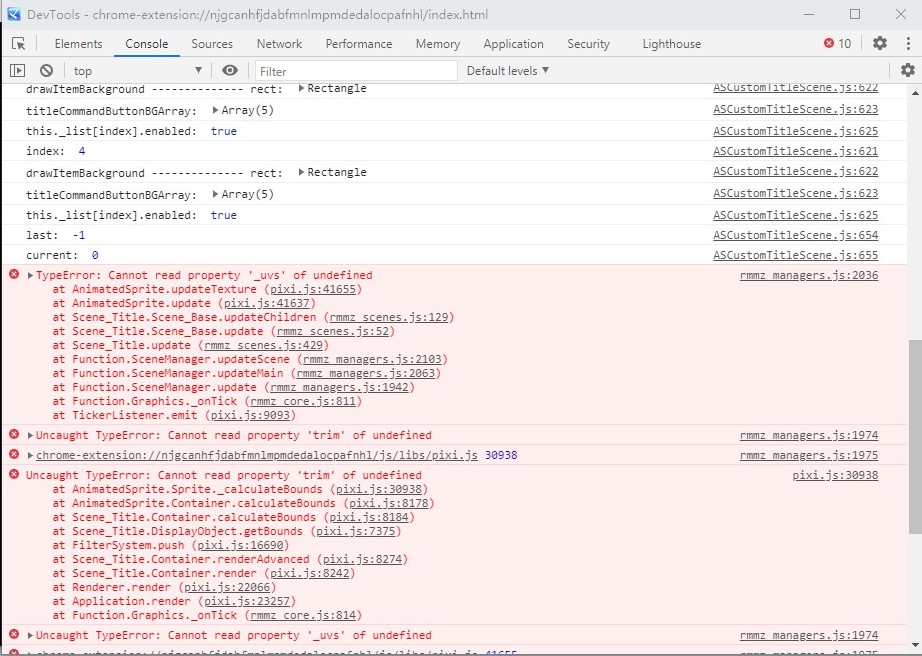Follow the rmmz_core.js:811 stack link
Image resolution: width=922 pixels, height=656 pixels.
tap(303, 401)
